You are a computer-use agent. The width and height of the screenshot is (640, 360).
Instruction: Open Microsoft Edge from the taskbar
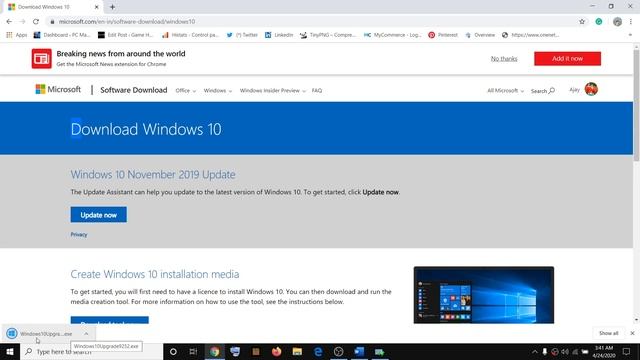click(318, 351)
